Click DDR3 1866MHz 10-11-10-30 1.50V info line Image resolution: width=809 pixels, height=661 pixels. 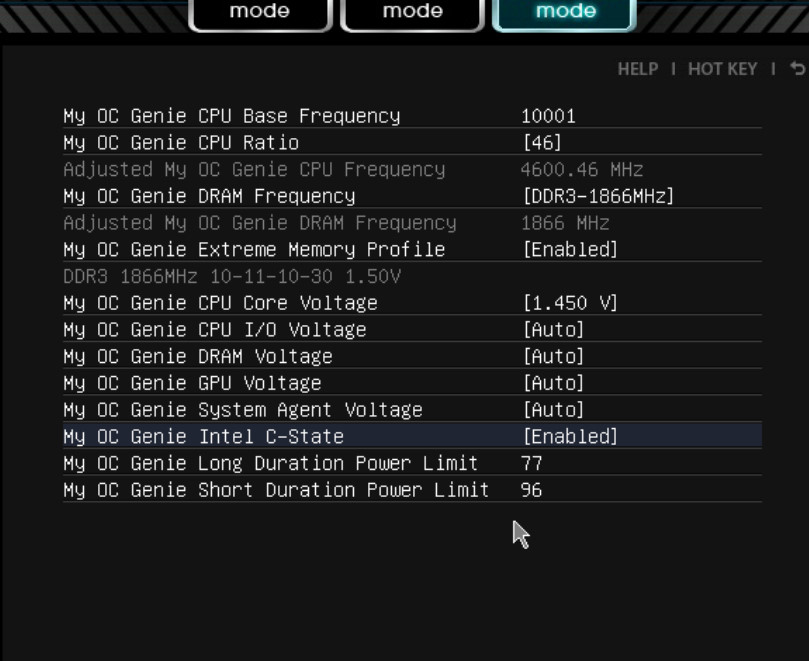pyautogui.click(x=232, y=277)
